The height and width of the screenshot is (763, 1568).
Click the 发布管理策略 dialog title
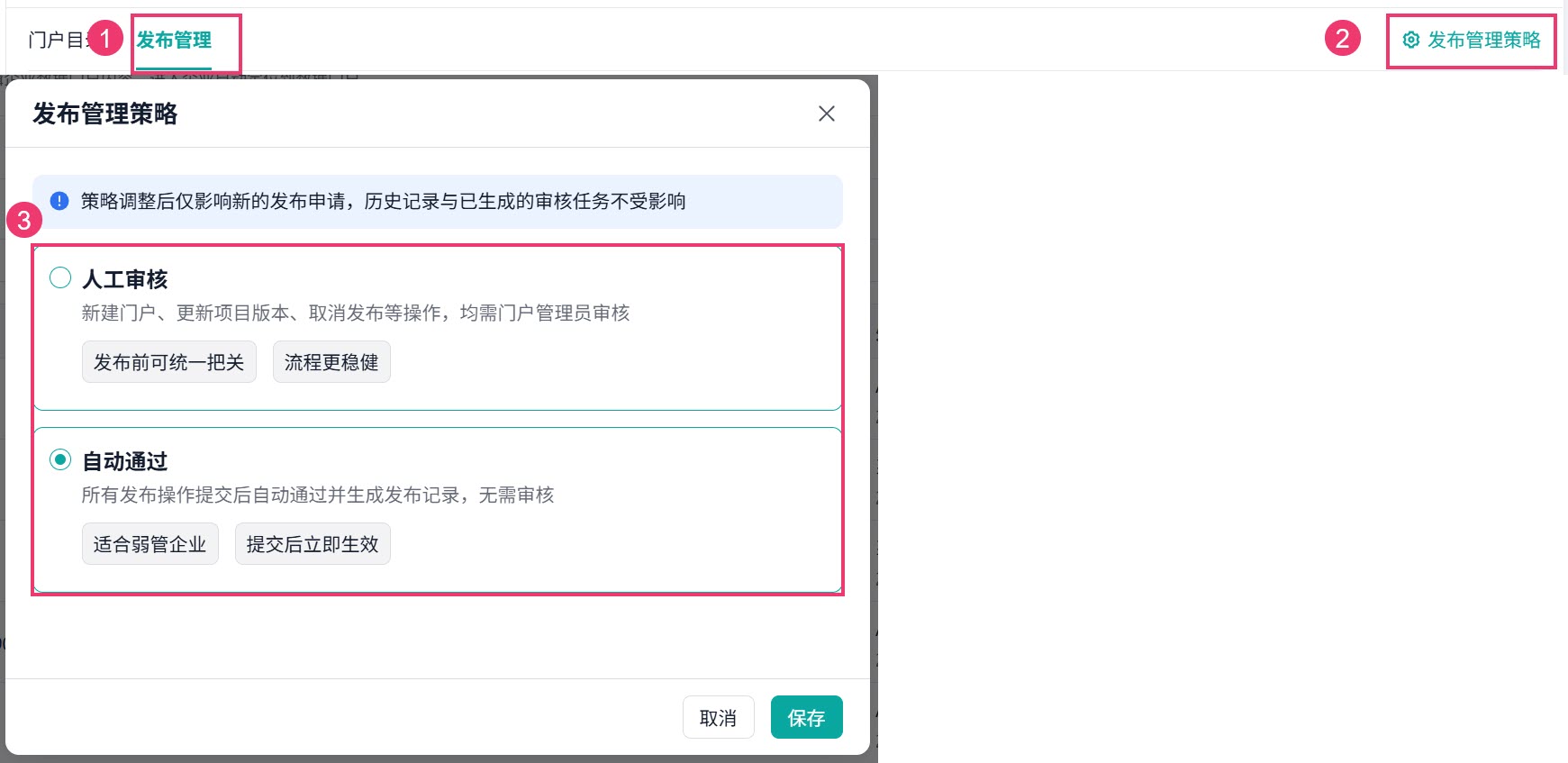[x=105, y=114]
